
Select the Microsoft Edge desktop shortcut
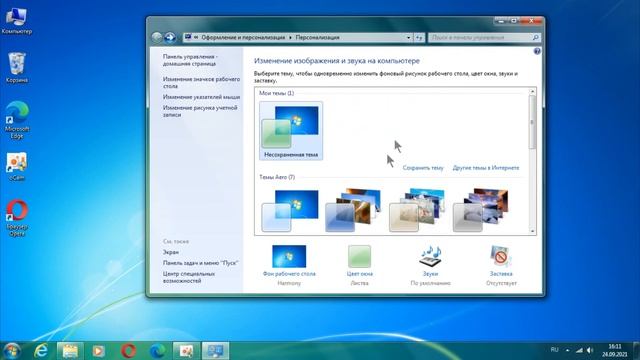click(x=17, y=120)
